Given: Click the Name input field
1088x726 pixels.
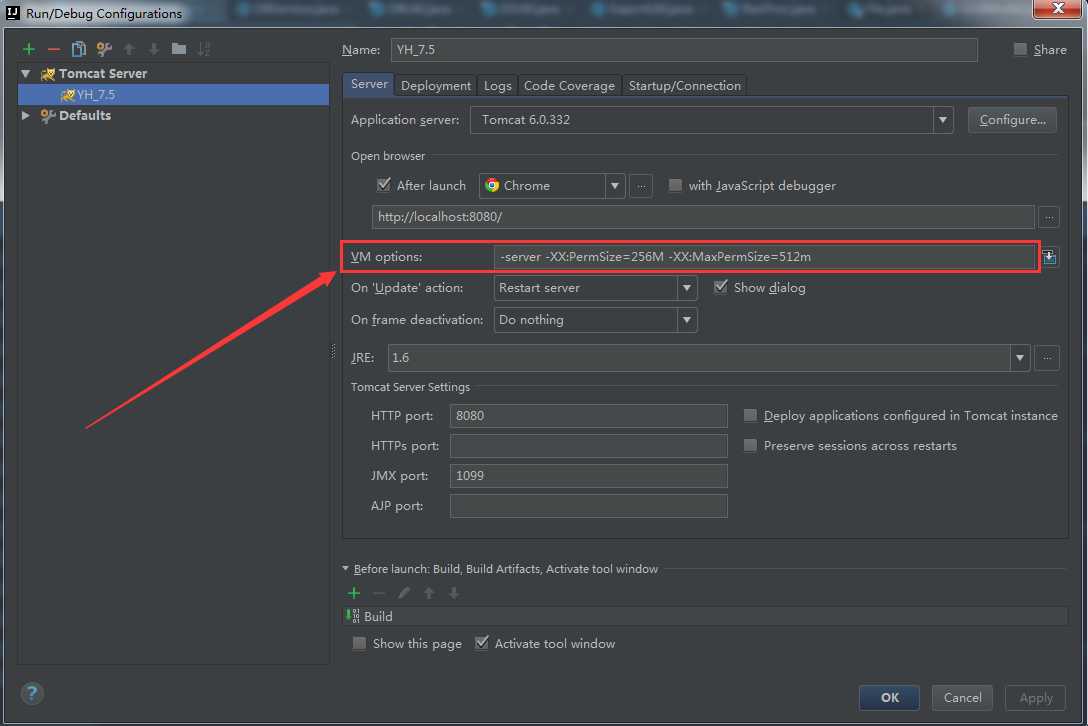Looking at the screenshot, I should click(683, 50).
